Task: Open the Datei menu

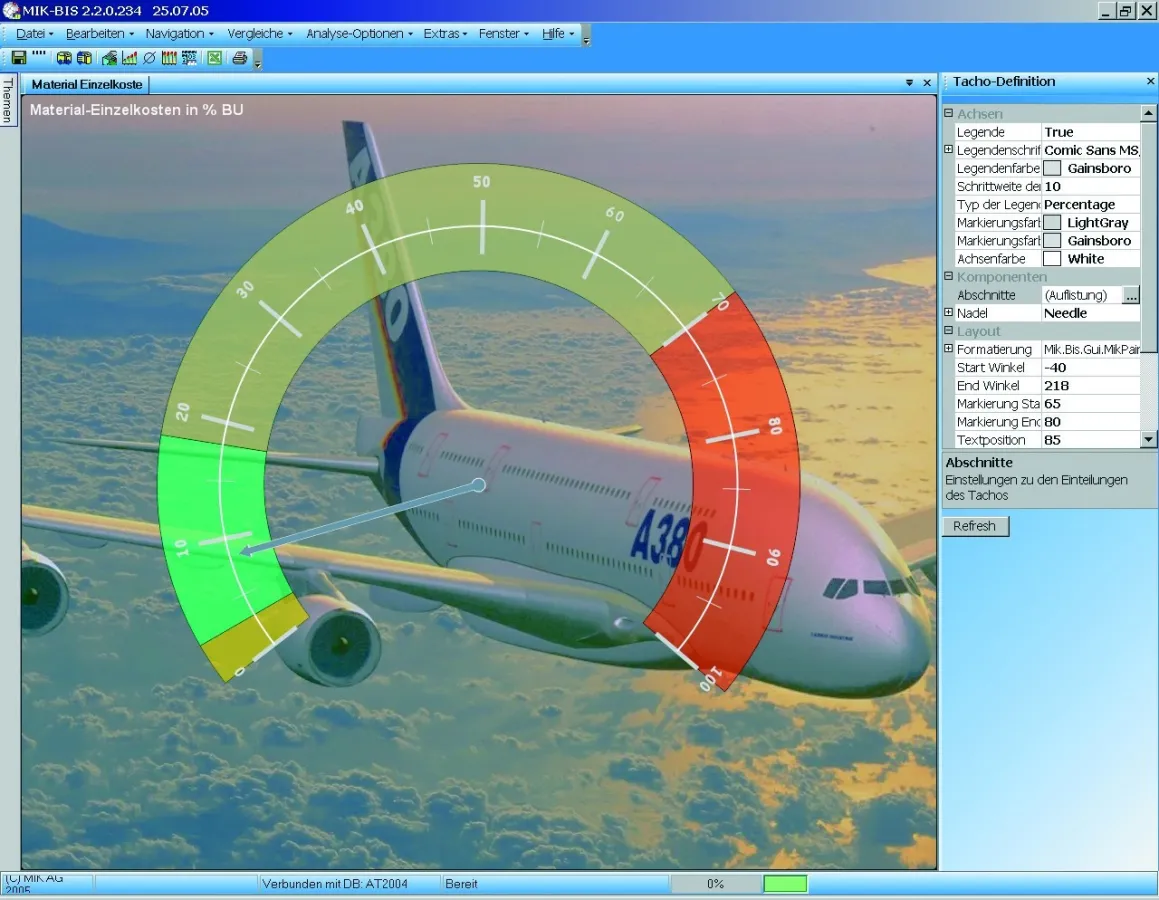Action: tap(33, 33)
